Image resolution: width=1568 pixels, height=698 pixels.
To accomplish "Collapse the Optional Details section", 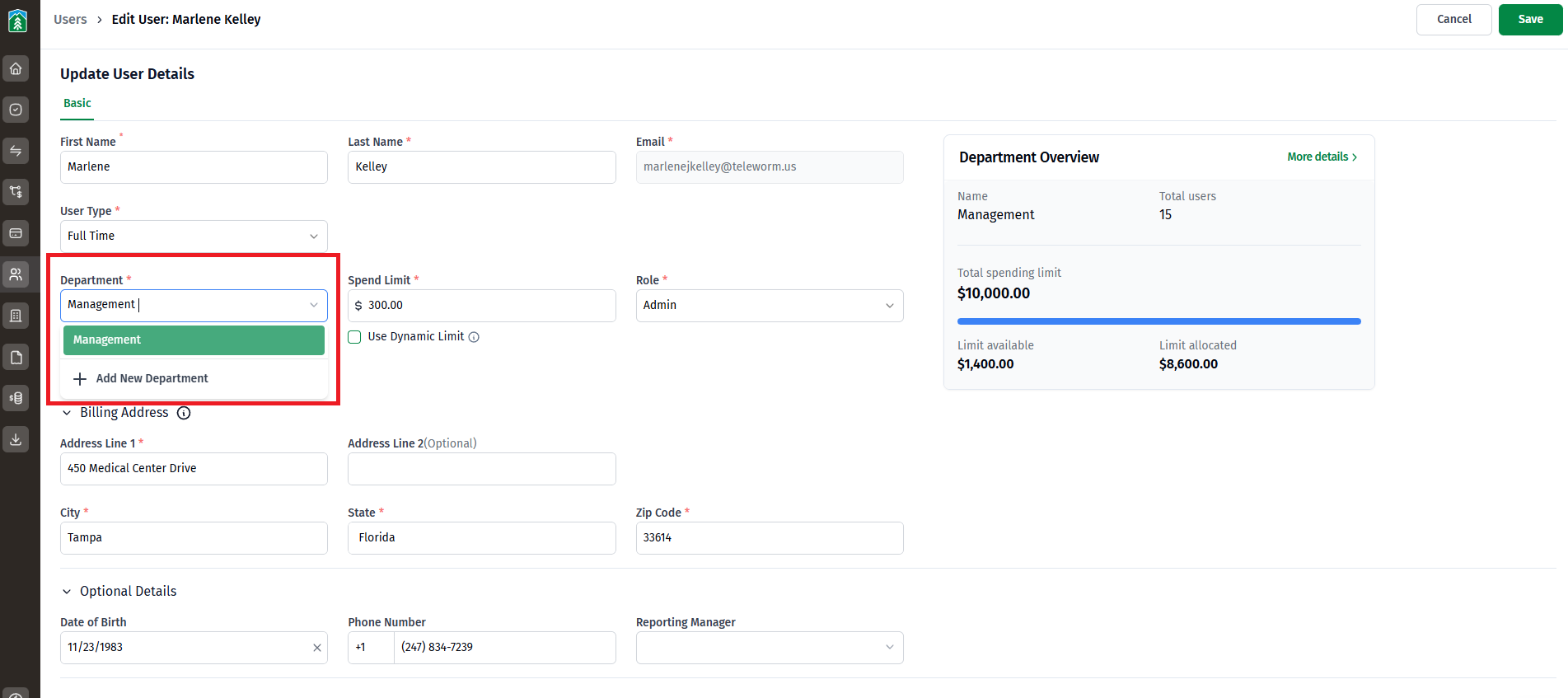I will (67, 592).
